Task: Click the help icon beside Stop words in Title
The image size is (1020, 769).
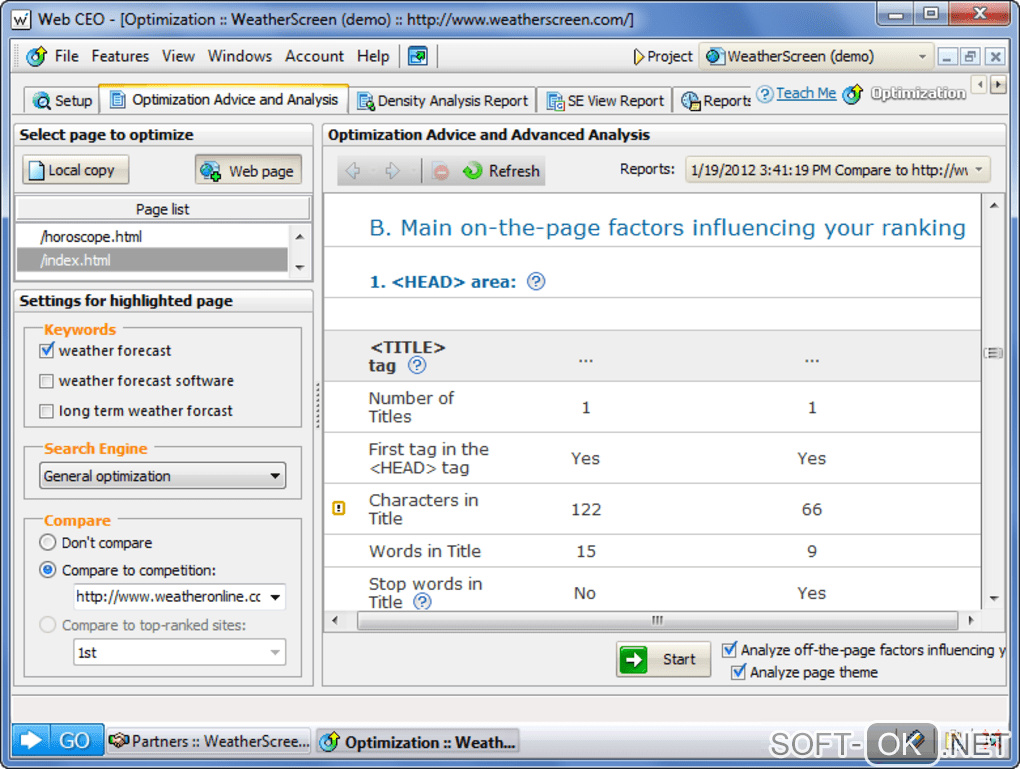Action: (x=422, y=602)
